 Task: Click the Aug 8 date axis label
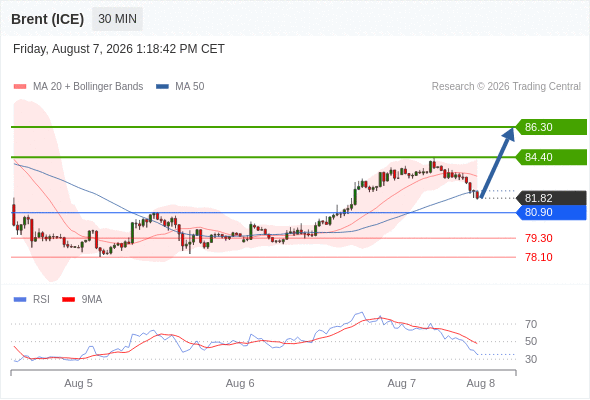(x=481, y=383)
